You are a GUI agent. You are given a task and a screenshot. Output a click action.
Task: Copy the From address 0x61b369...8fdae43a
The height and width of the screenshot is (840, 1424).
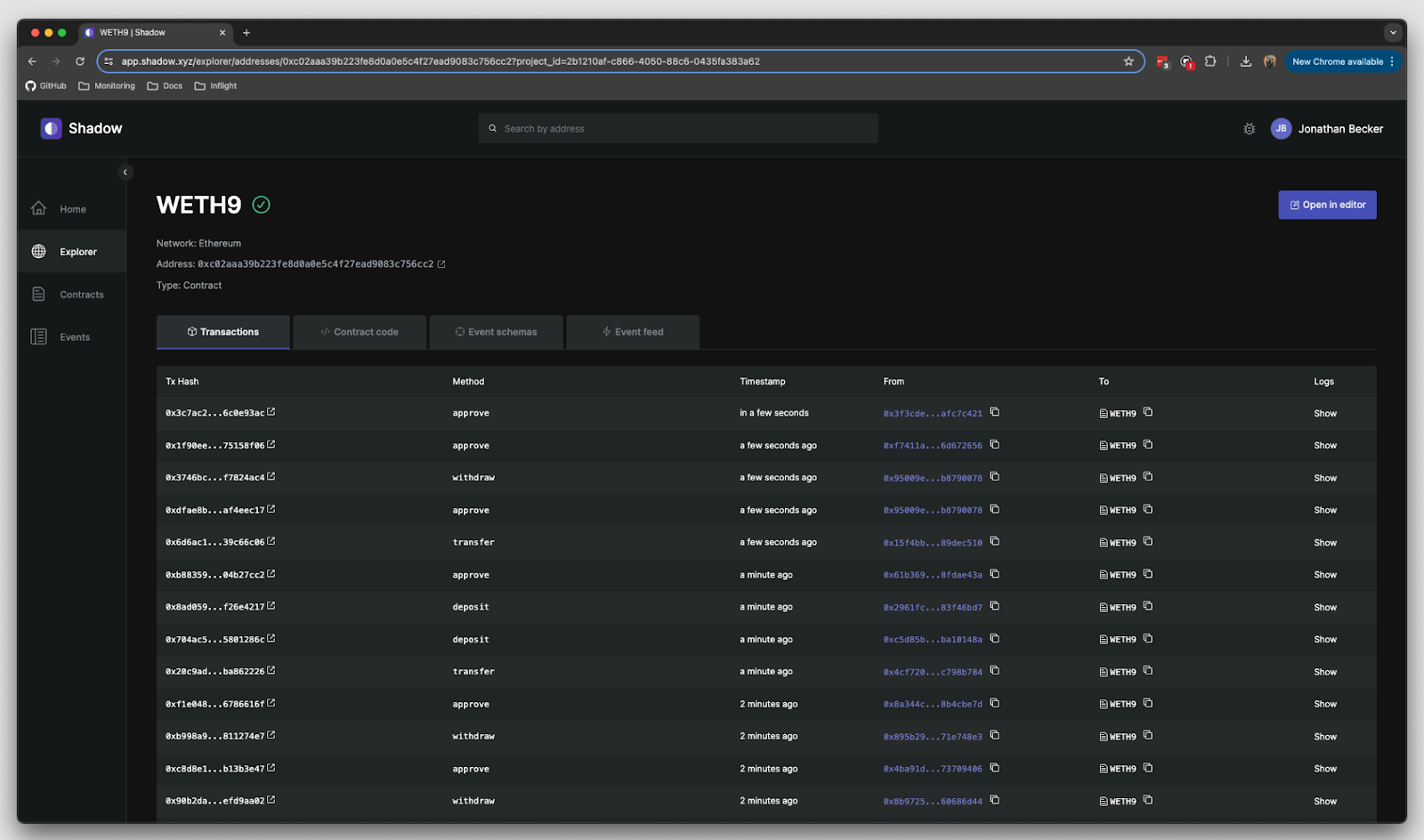click(x=995, y=574)
